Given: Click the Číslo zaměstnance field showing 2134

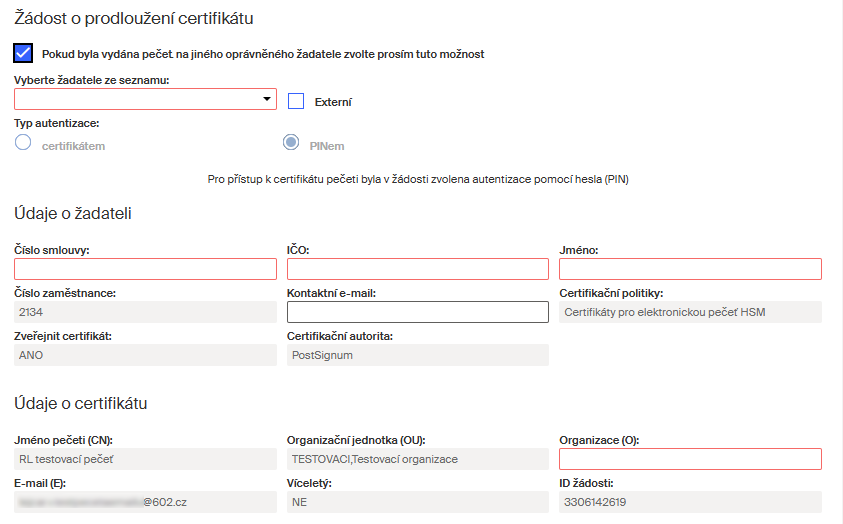Looking at the screenshot, I should click(x=145, y=312).
